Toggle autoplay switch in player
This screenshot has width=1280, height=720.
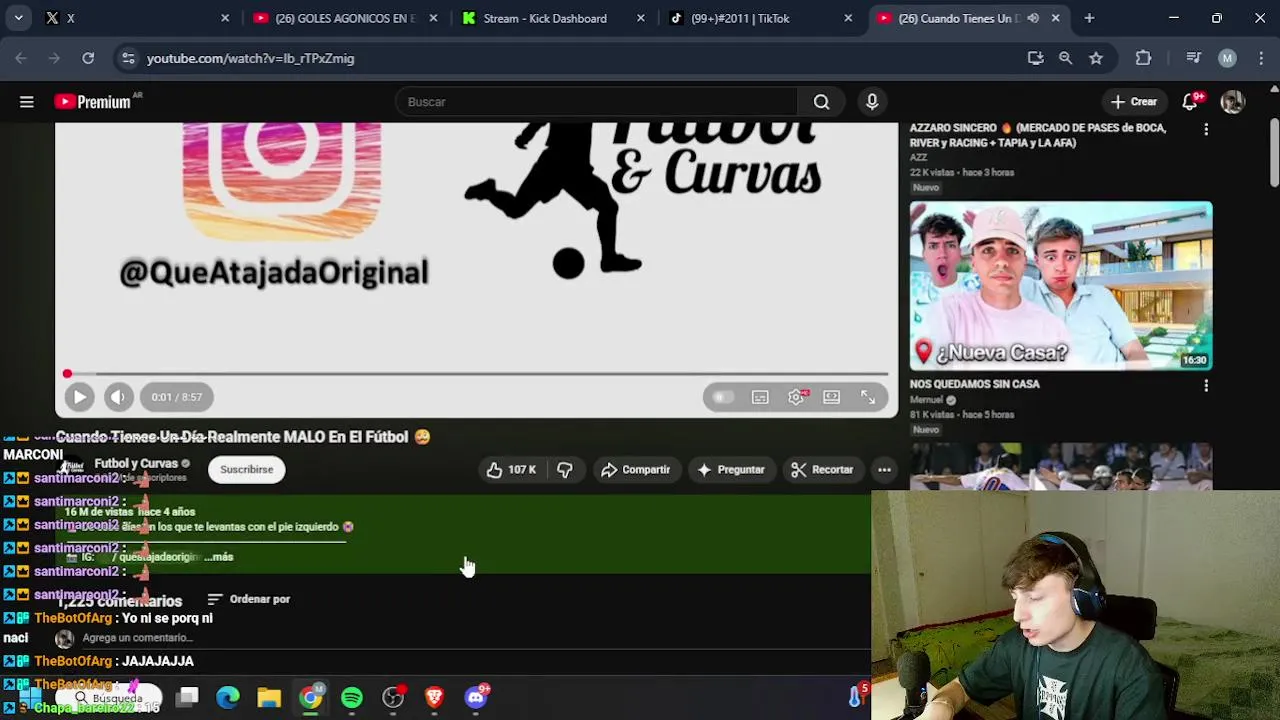[x=723, y=397]
